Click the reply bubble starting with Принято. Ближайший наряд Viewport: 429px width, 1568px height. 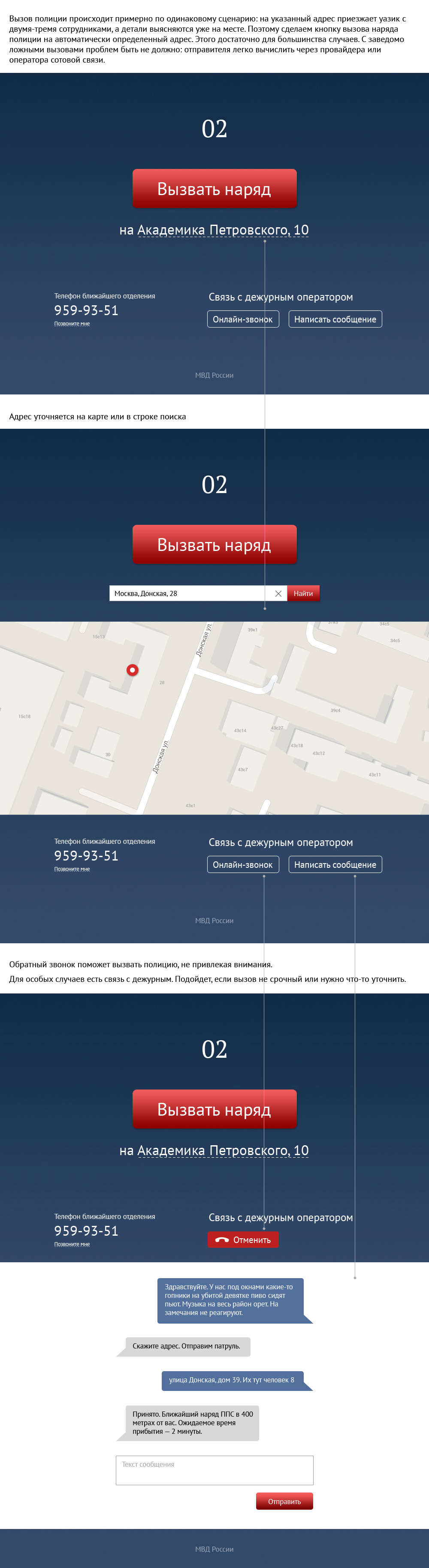193,1423
